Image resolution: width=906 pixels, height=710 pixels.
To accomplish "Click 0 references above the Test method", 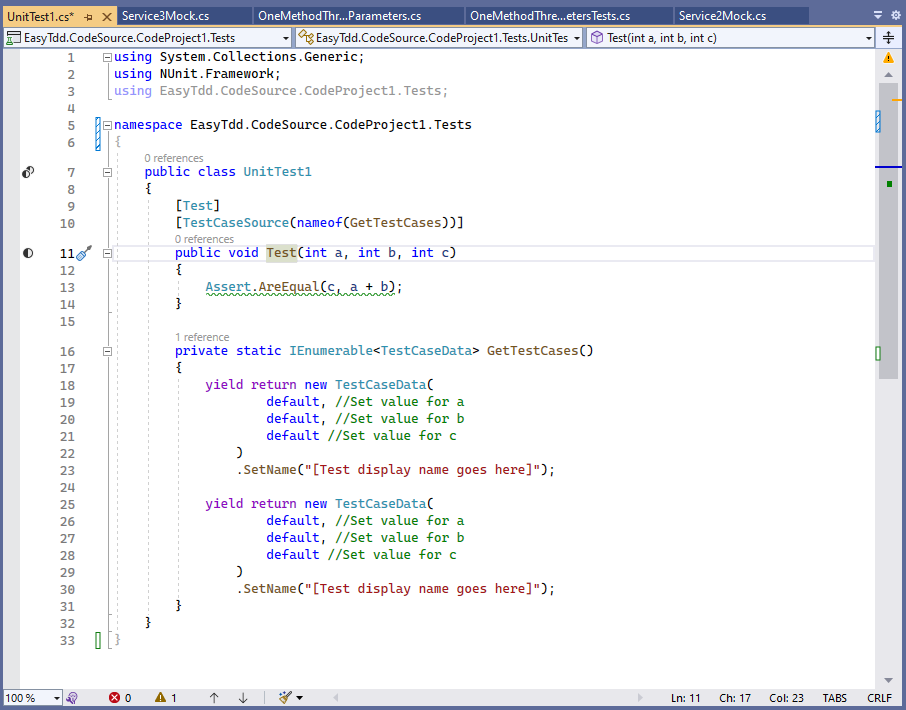I will click(x=204, y=239).
